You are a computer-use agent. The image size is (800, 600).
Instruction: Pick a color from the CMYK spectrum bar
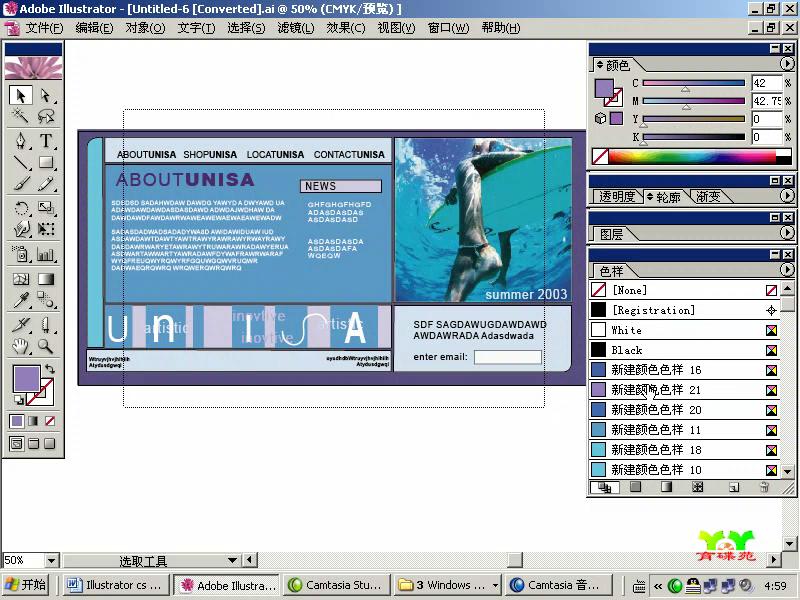point(691,156)
